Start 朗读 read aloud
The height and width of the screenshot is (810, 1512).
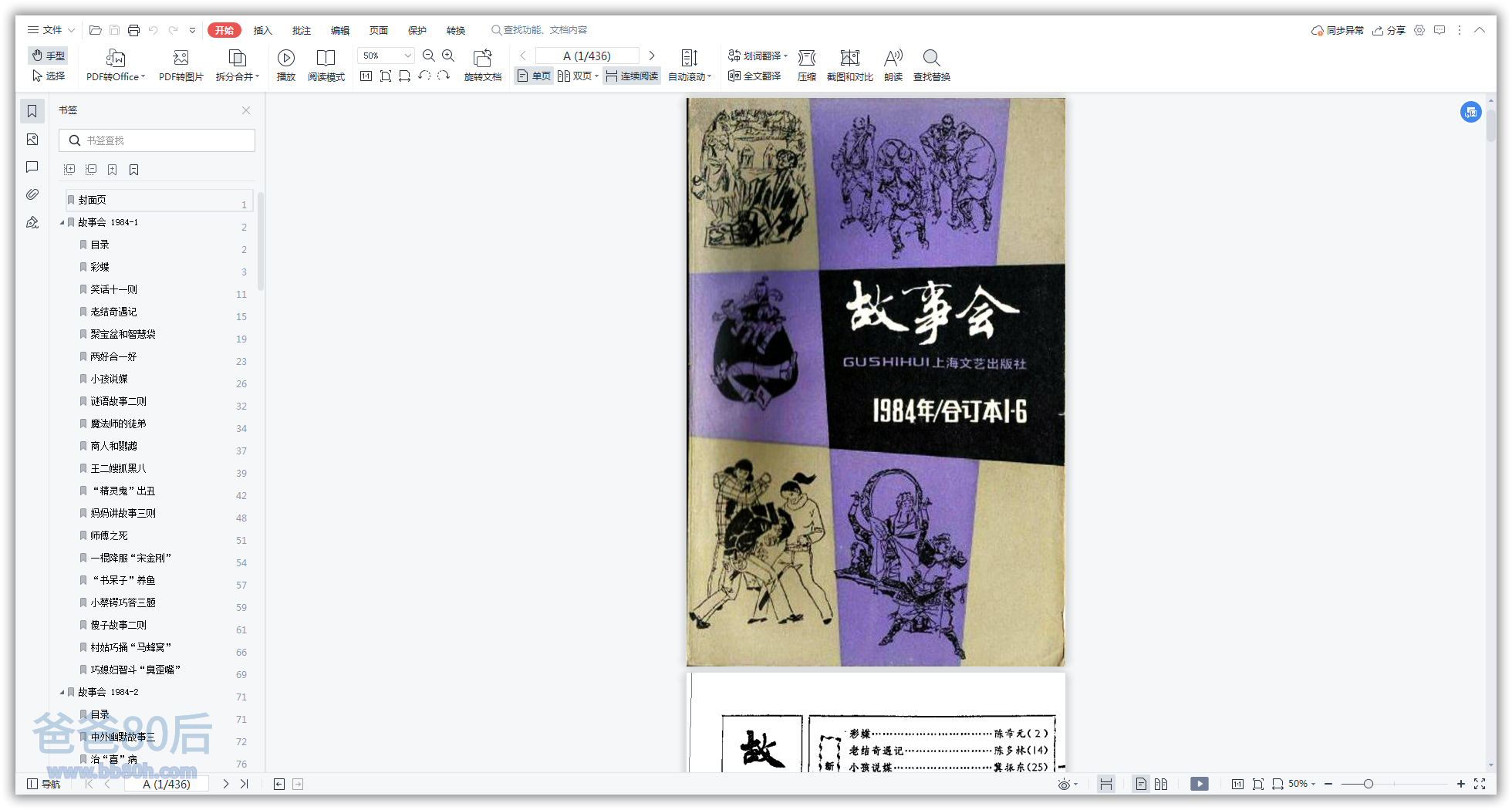(893, 65)
